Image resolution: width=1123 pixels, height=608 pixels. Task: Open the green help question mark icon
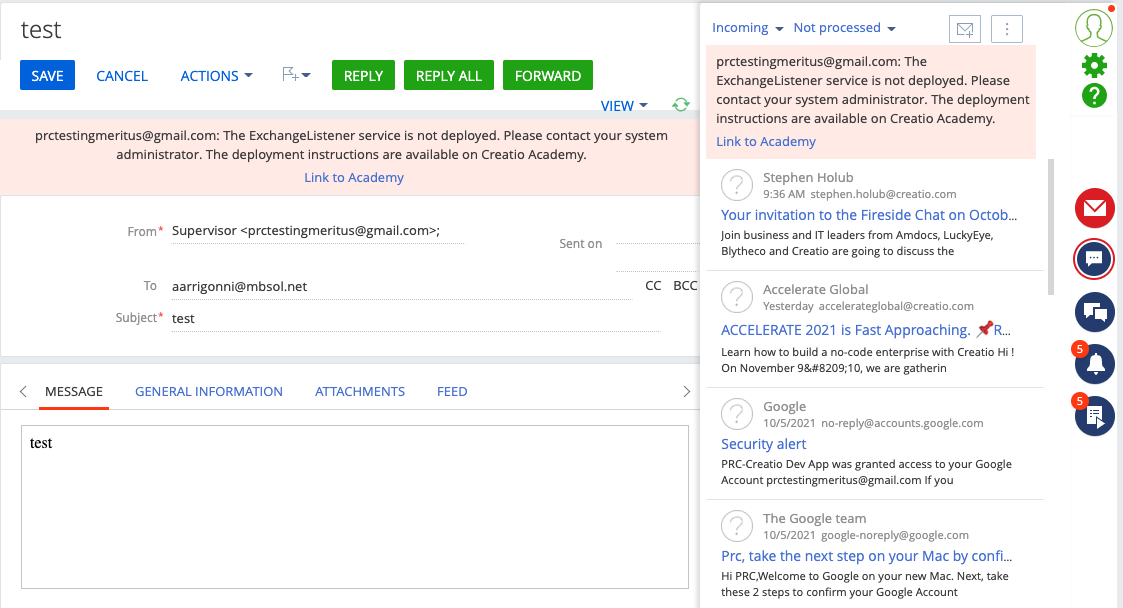point(1094,95)
